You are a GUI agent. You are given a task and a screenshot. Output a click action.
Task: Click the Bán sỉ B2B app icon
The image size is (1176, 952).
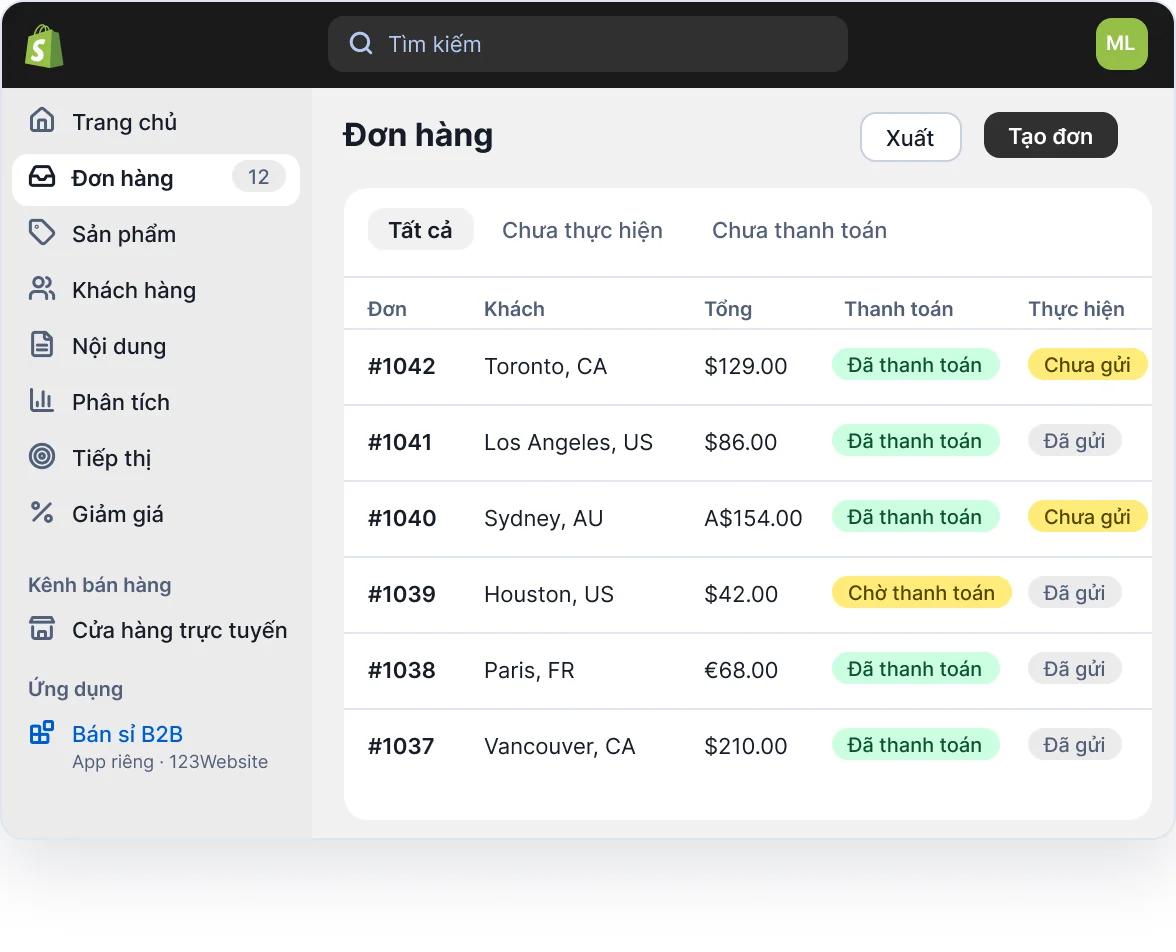point(42,732)
